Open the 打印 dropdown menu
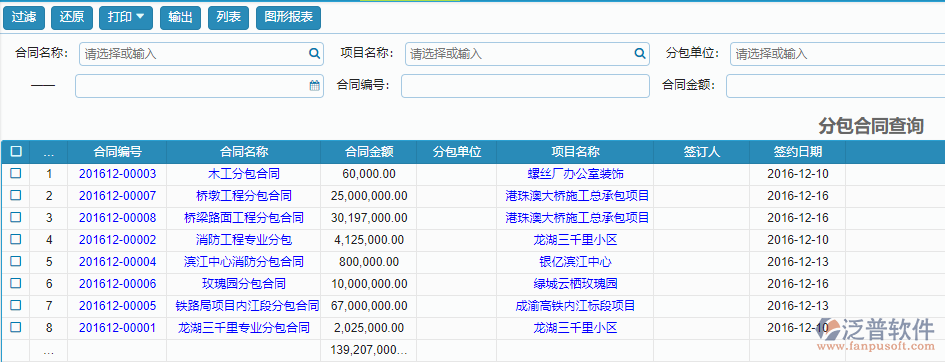The width and height of the screenshot is (945, 362). [126, 17]
